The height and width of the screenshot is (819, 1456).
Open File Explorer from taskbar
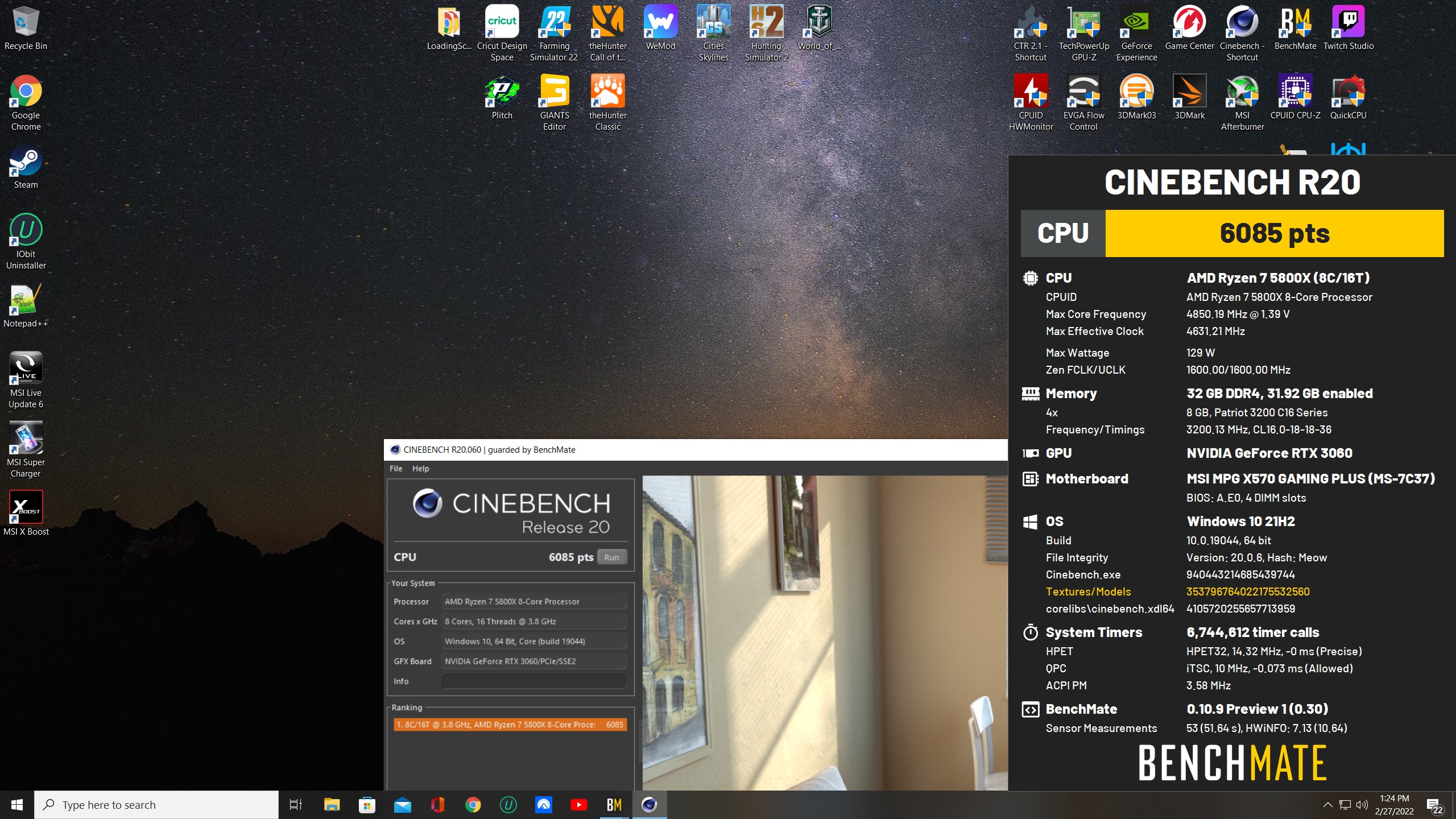click(x=332, y=805)
